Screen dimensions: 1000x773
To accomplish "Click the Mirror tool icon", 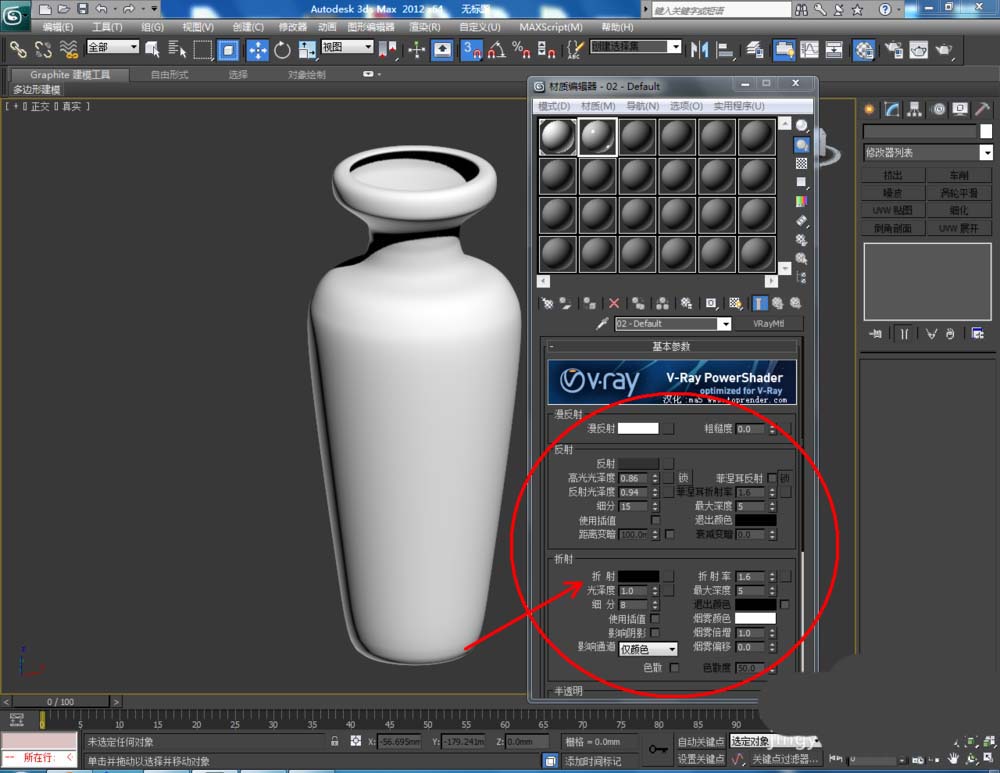I will coord(700,50).
